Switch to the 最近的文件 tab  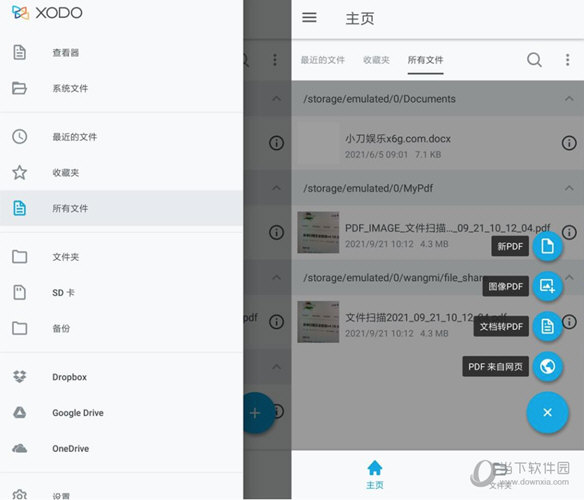pyautogui.click(x=323, y=60)
